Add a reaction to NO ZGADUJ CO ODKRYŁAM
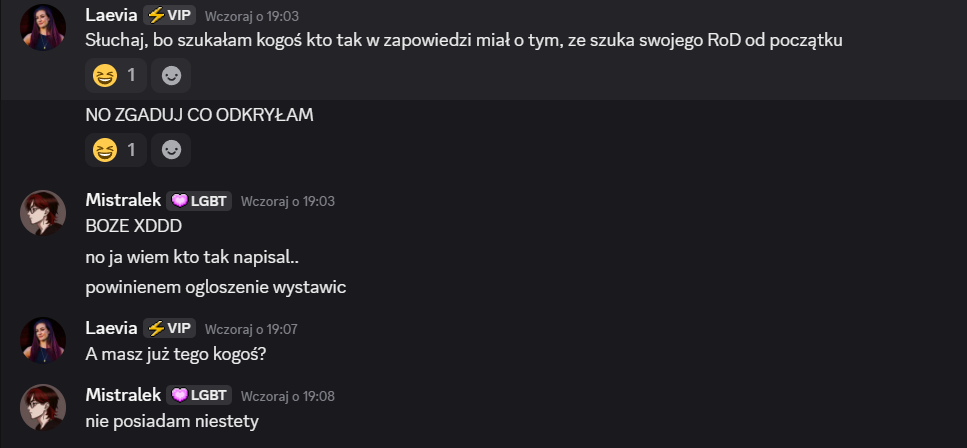This screenshot has width=967, height=448. point(171,150)
